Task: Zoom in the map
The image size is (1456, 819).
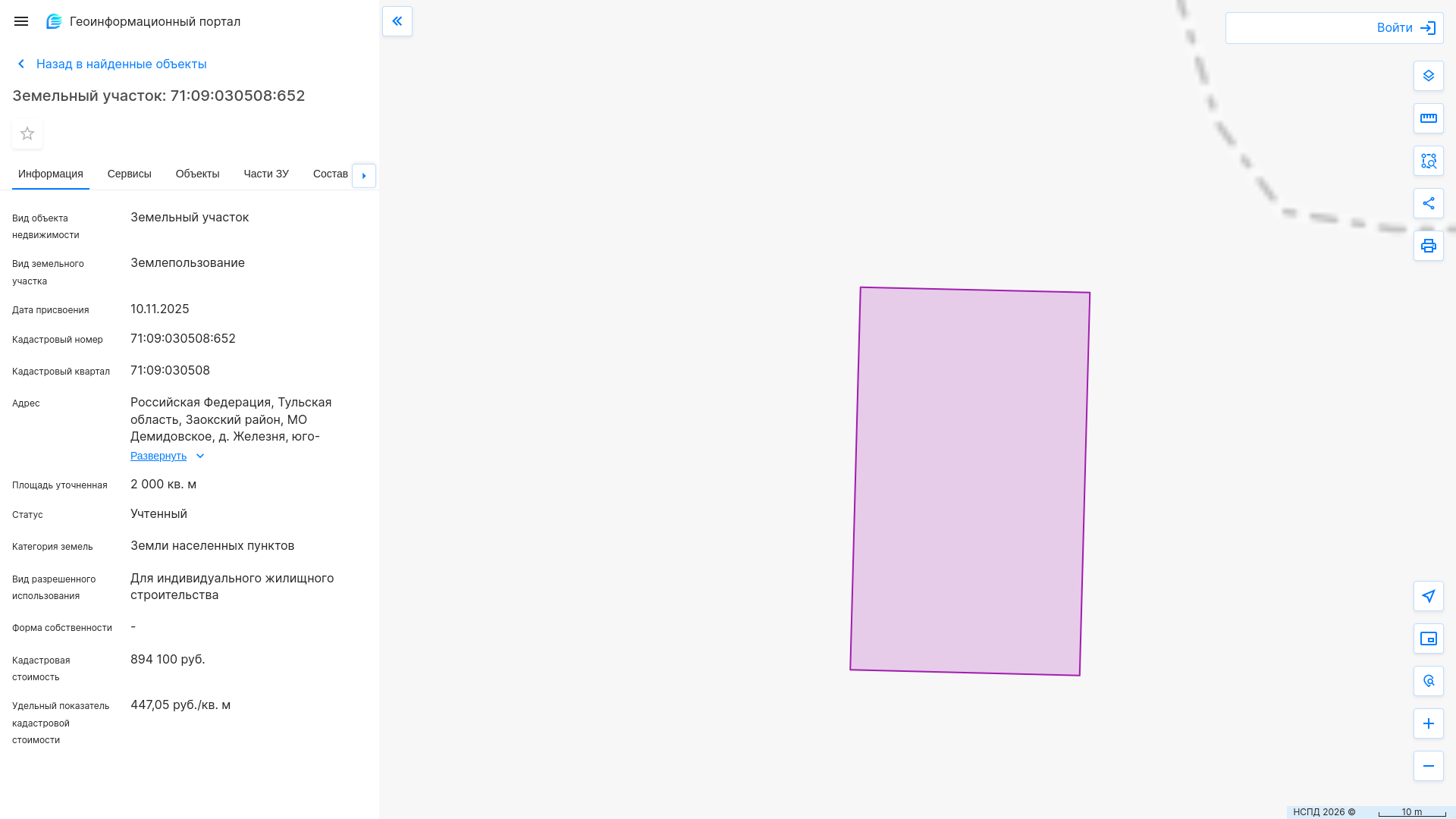Action: (1428, 723)
